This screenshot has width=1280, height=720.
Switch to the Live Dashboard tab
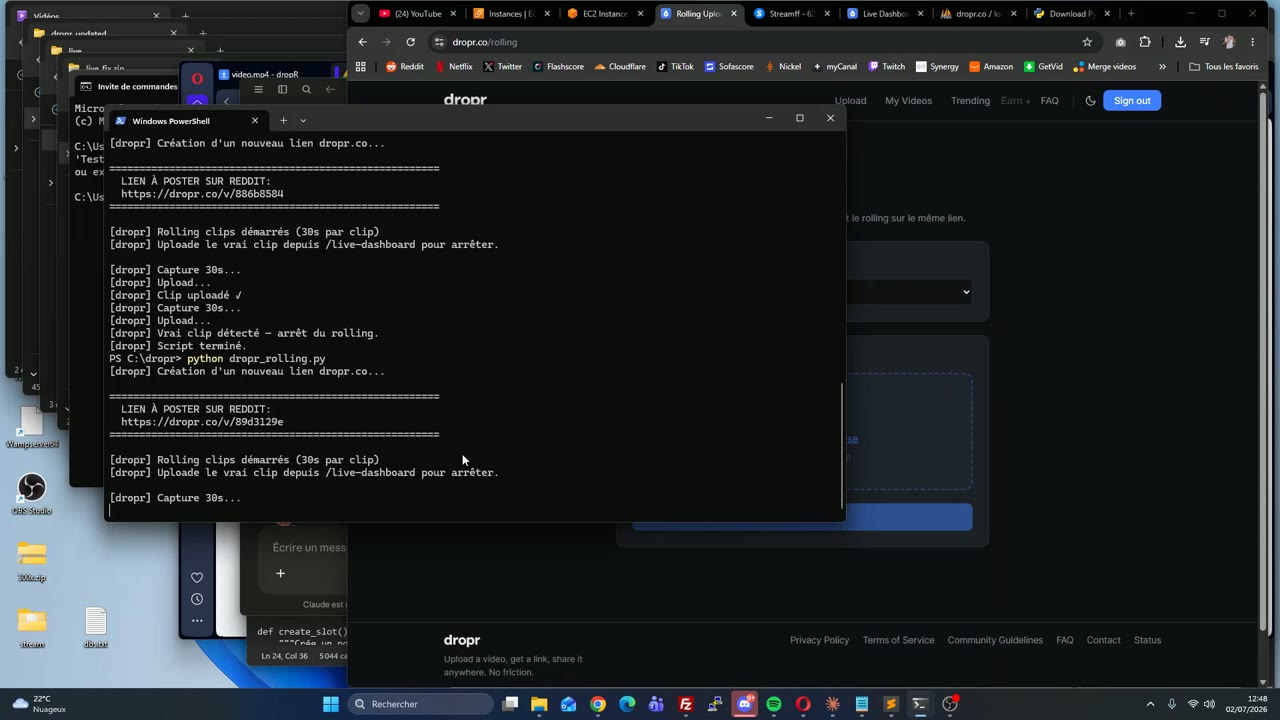[x=885, y=14]
